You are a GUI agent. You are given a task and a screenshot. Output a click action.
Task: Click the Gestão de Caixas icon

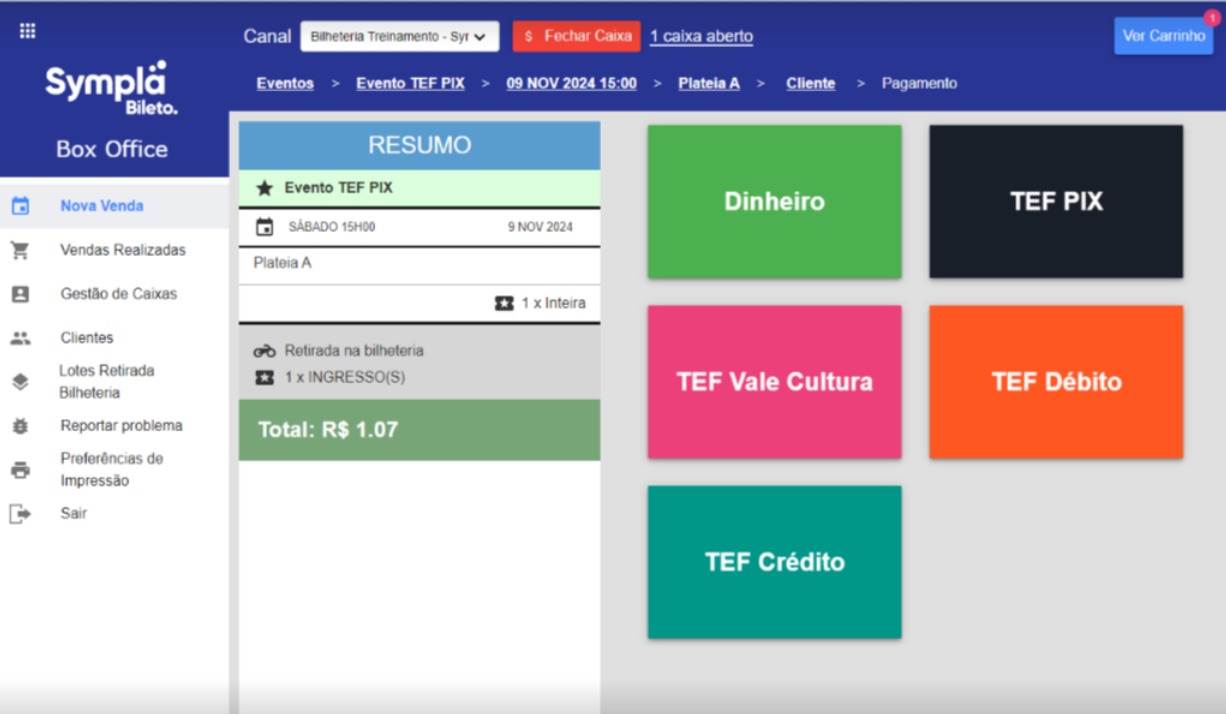[x=20, y=294]
